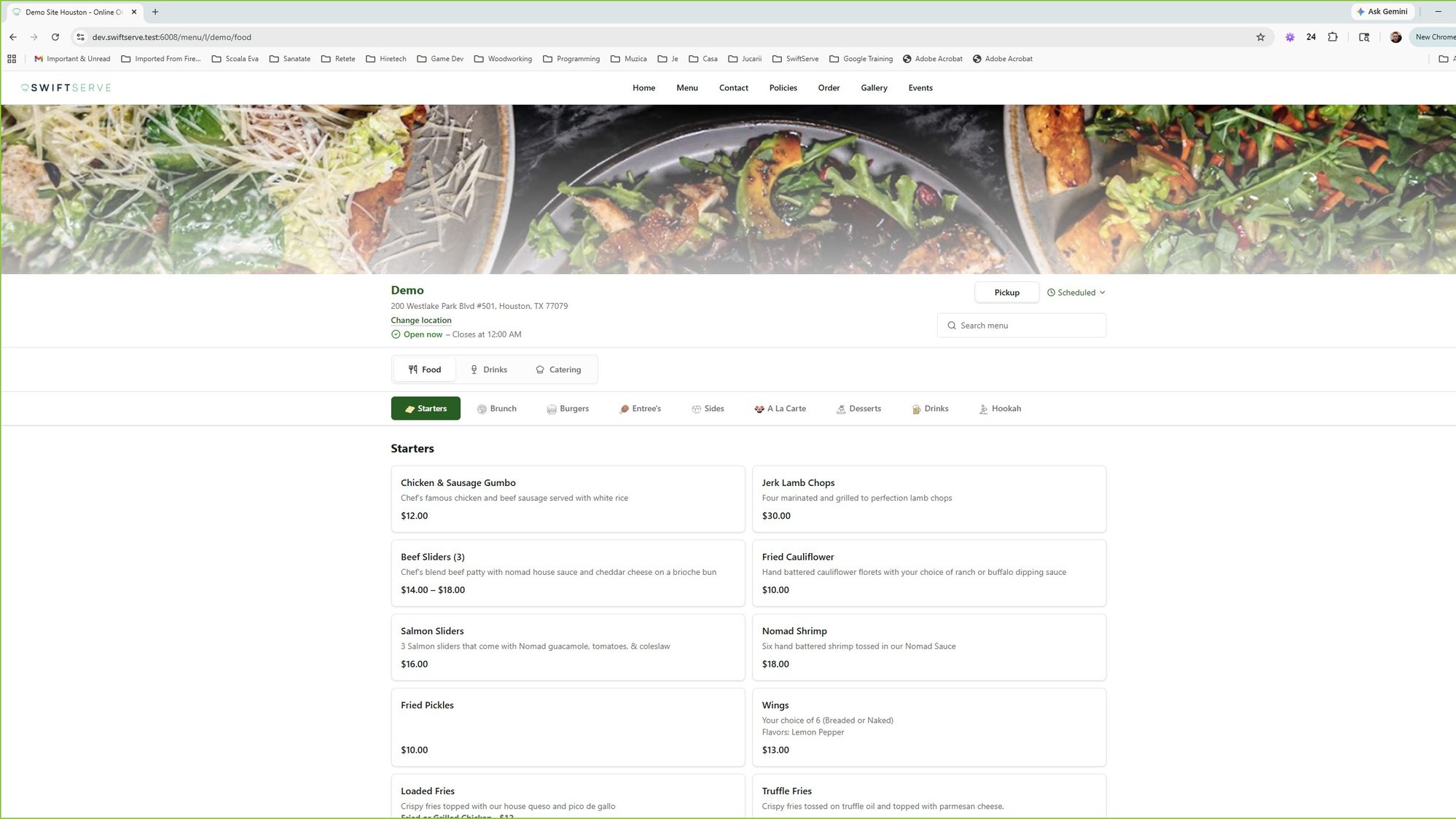
Task: Open the Gallery navigation menu item
Action: [x=874, y=87]
